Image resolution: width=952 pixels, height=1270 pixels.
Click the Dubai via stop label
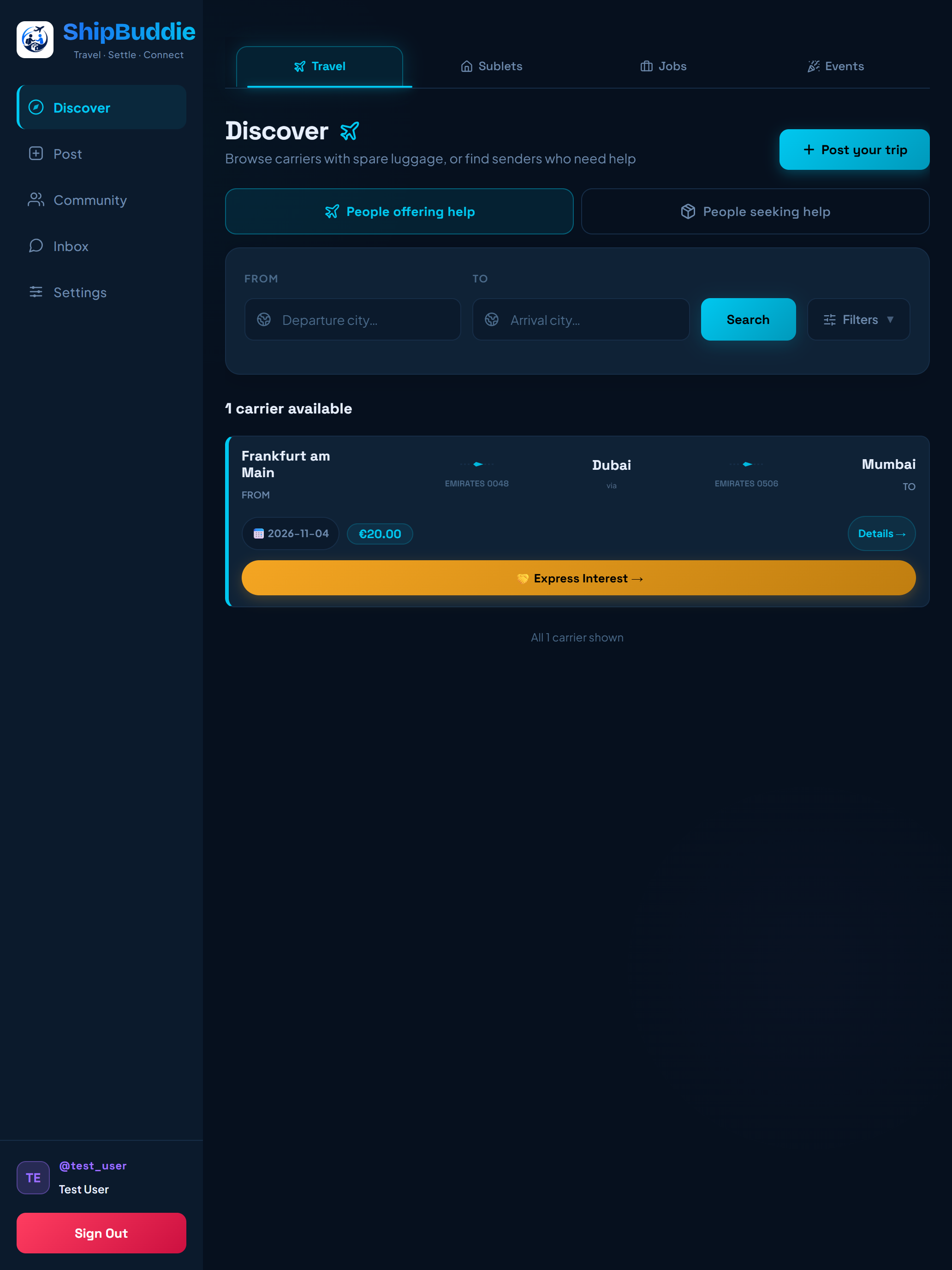[611, 473]
